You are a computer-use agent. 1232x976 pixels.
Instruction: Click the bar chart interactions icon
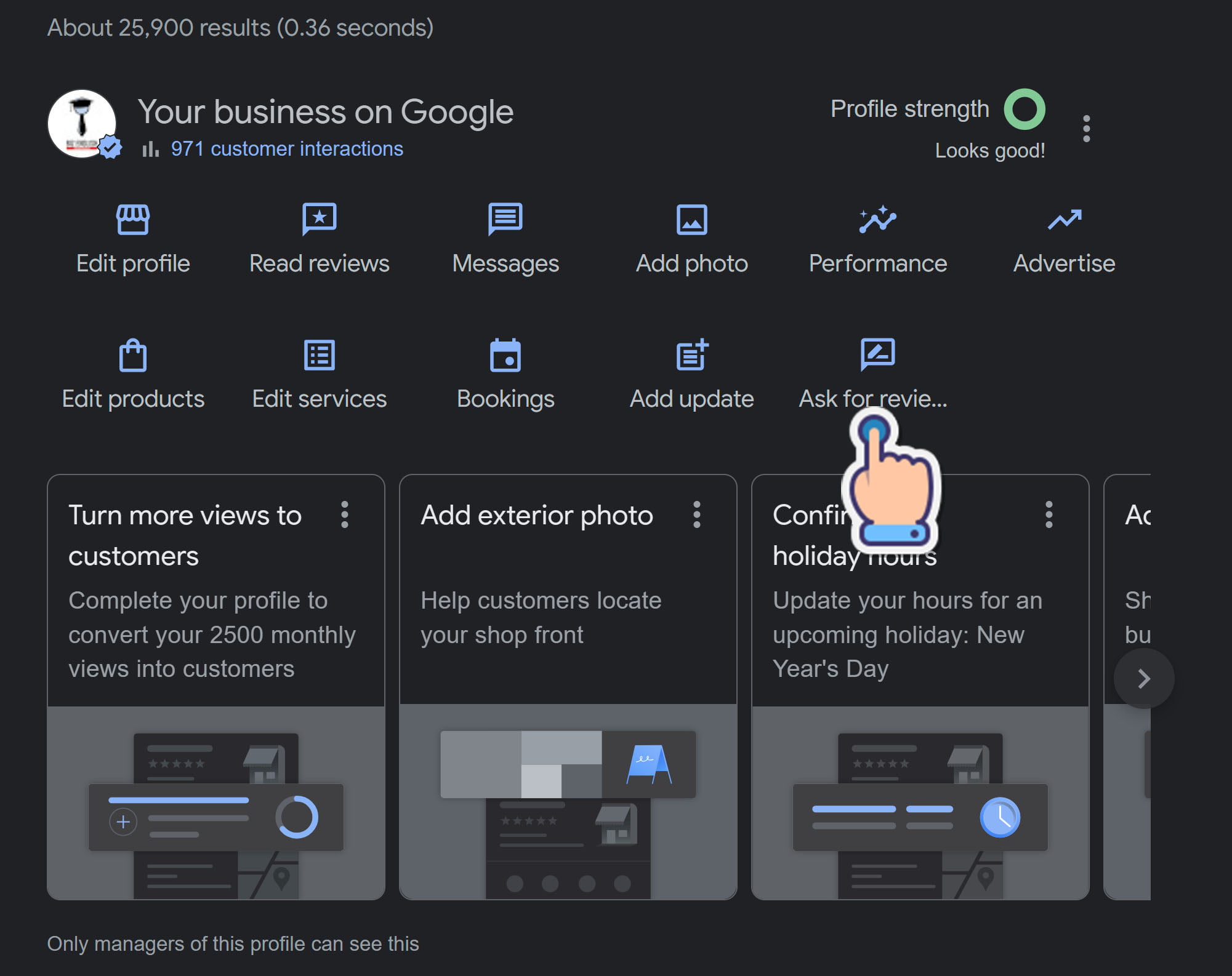click(150, 149)
